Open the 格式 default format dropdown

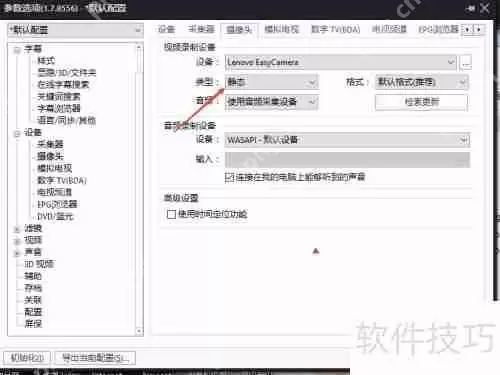coord(422,82)
